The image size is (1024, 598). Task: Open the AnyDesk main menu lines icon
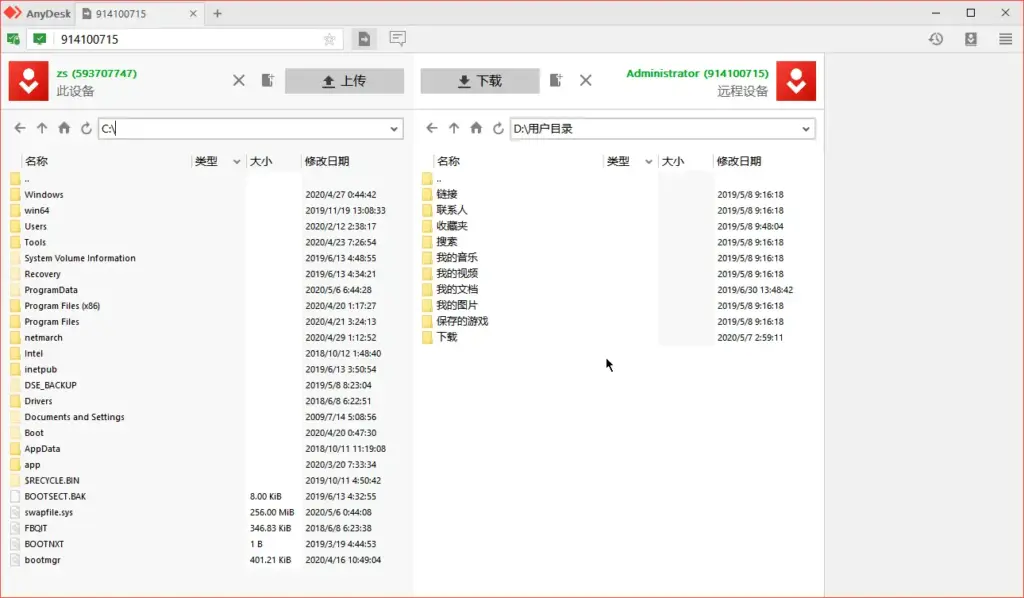tap(1005, 38)
